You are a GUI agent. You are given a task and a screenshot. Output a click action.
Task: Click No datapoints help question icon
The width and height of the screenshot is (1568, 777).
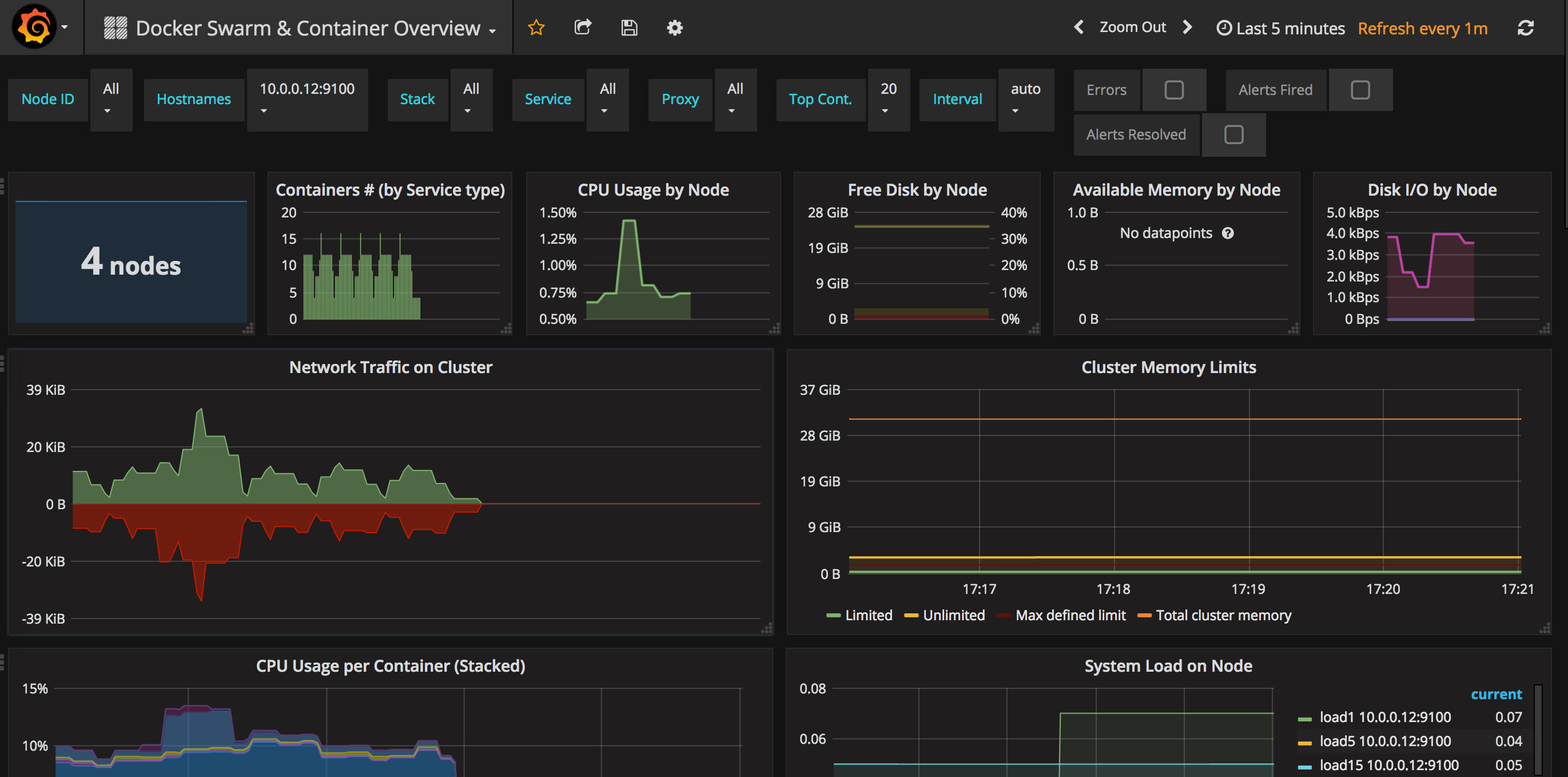[1228, 233]
